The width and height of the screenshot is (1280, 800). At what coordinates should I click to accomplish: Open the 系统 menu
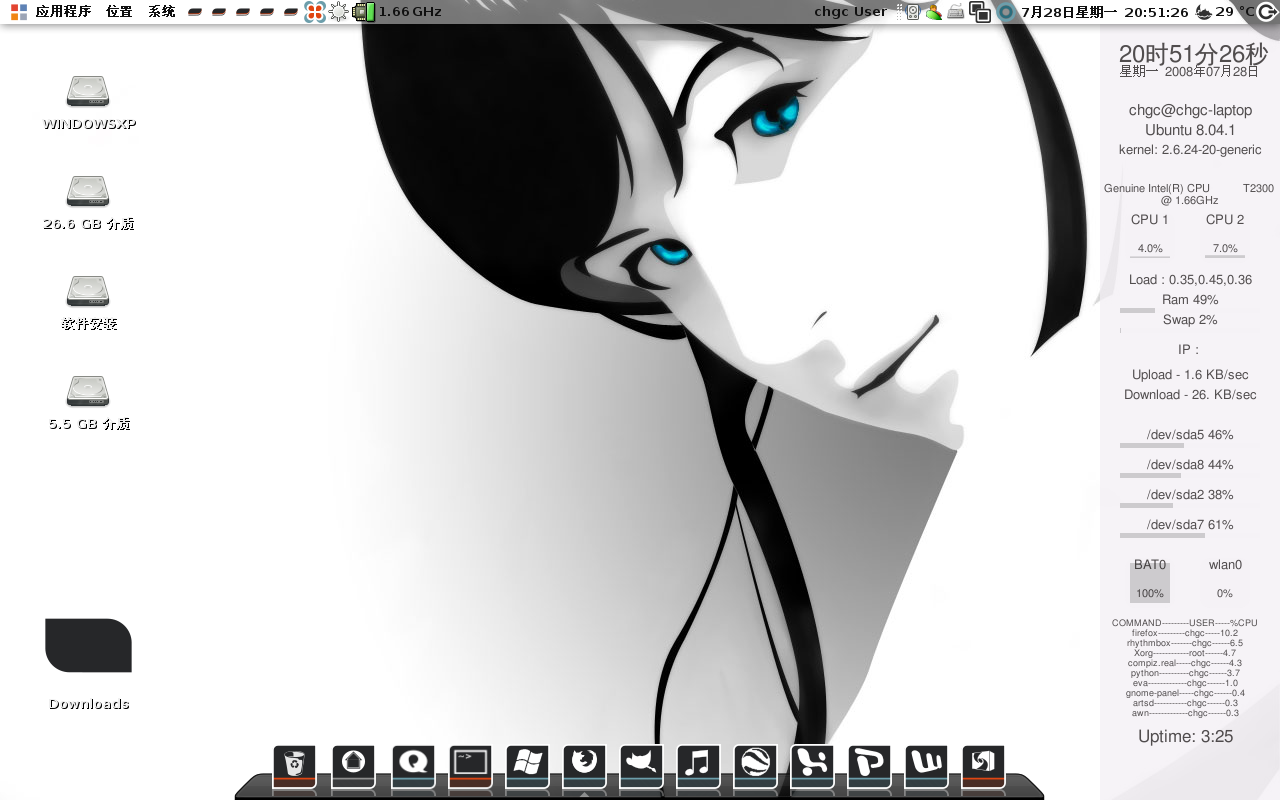(x=161, y=12)
